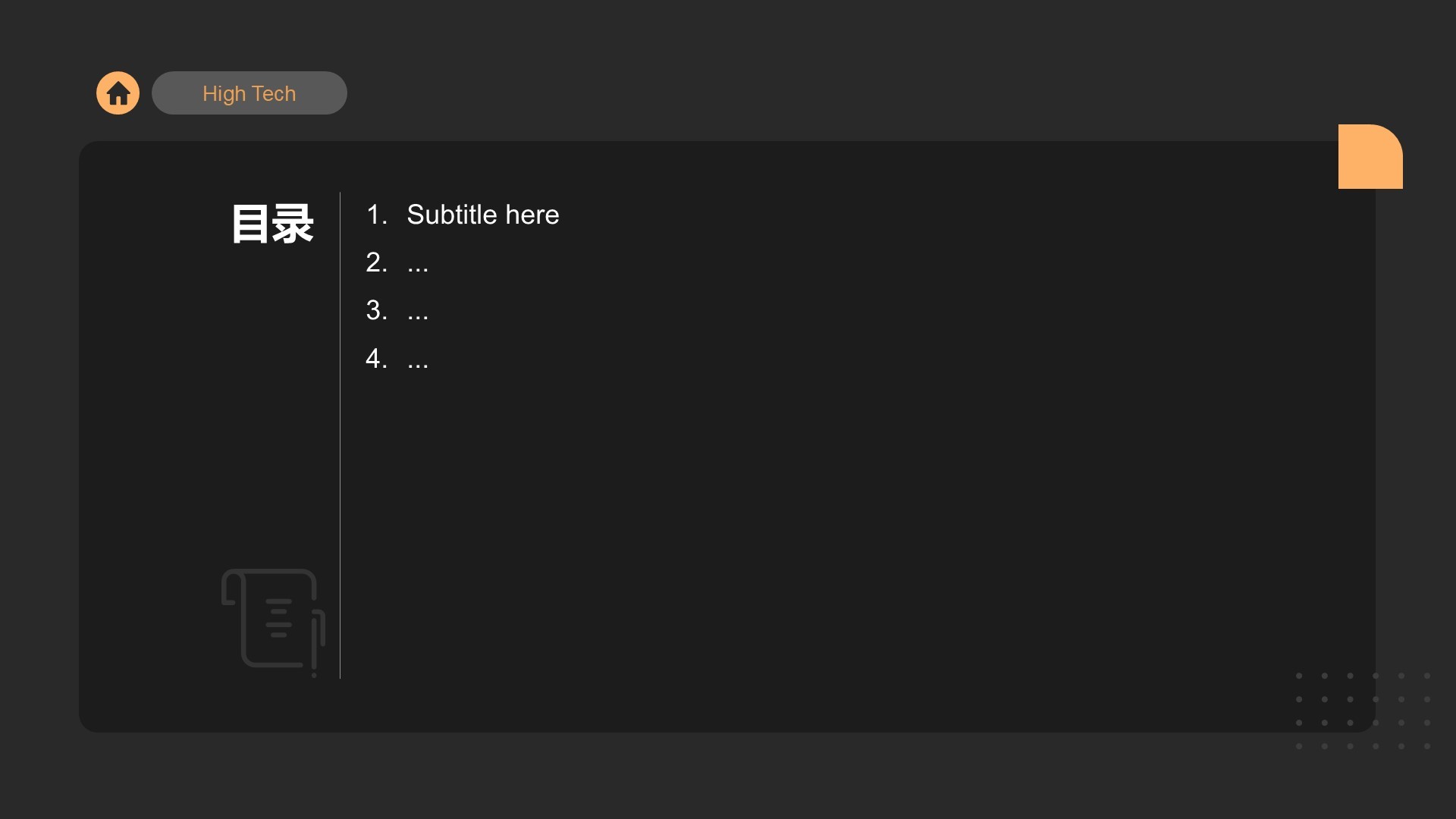This screenshot has height=819, width=1456.
Task: Click the 录 character in the heading
Action: click(293, 224)
